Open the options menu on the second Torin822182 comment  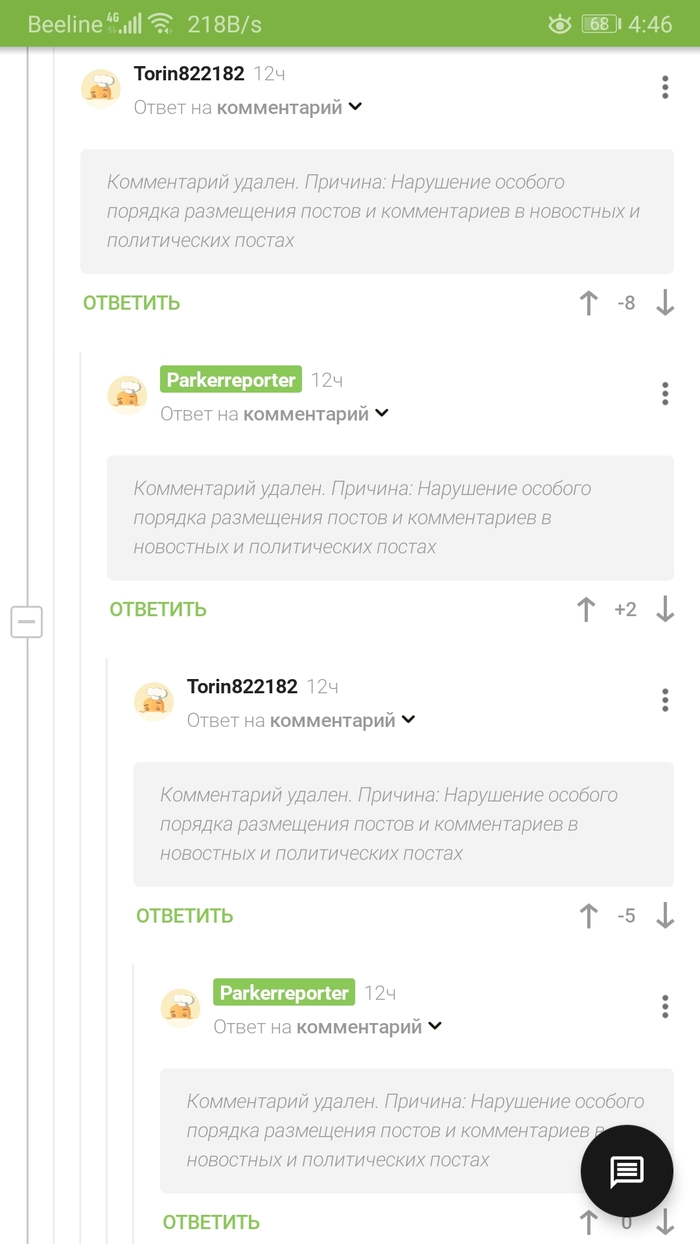tap(665, 700)
